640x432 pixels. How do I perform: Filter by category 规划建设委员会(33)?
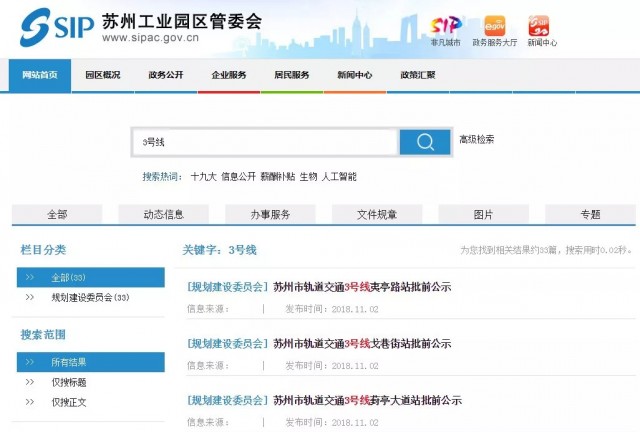(x=91, y=297)
